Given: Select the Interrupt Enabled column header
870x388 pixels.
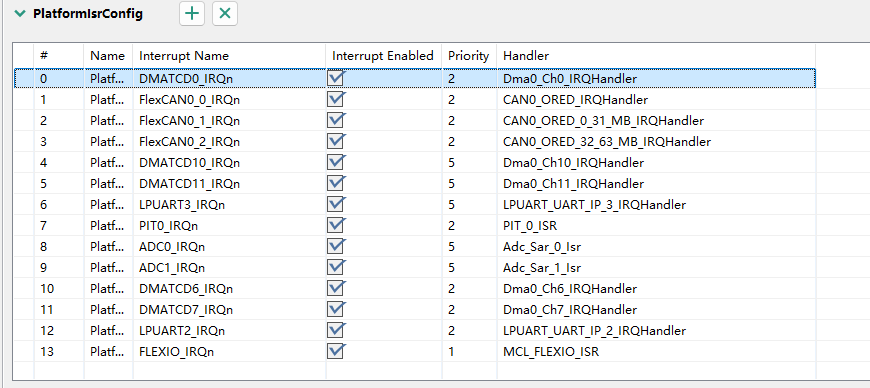Looking at the screenshot, I should tap(383, 56).
